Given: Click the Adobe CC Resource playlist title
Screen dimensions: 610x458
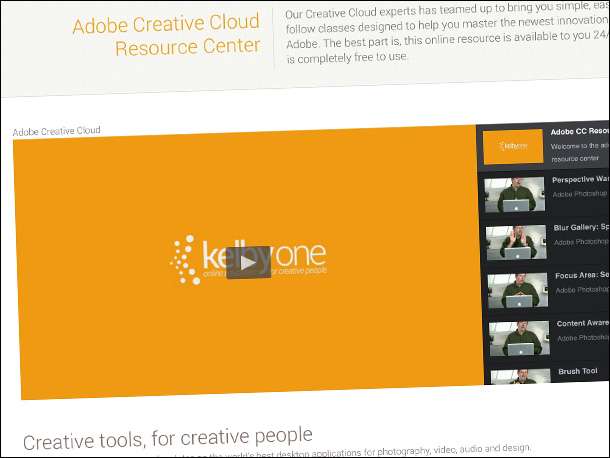Looking at the screenshot, I should click(x=580, y=132).
